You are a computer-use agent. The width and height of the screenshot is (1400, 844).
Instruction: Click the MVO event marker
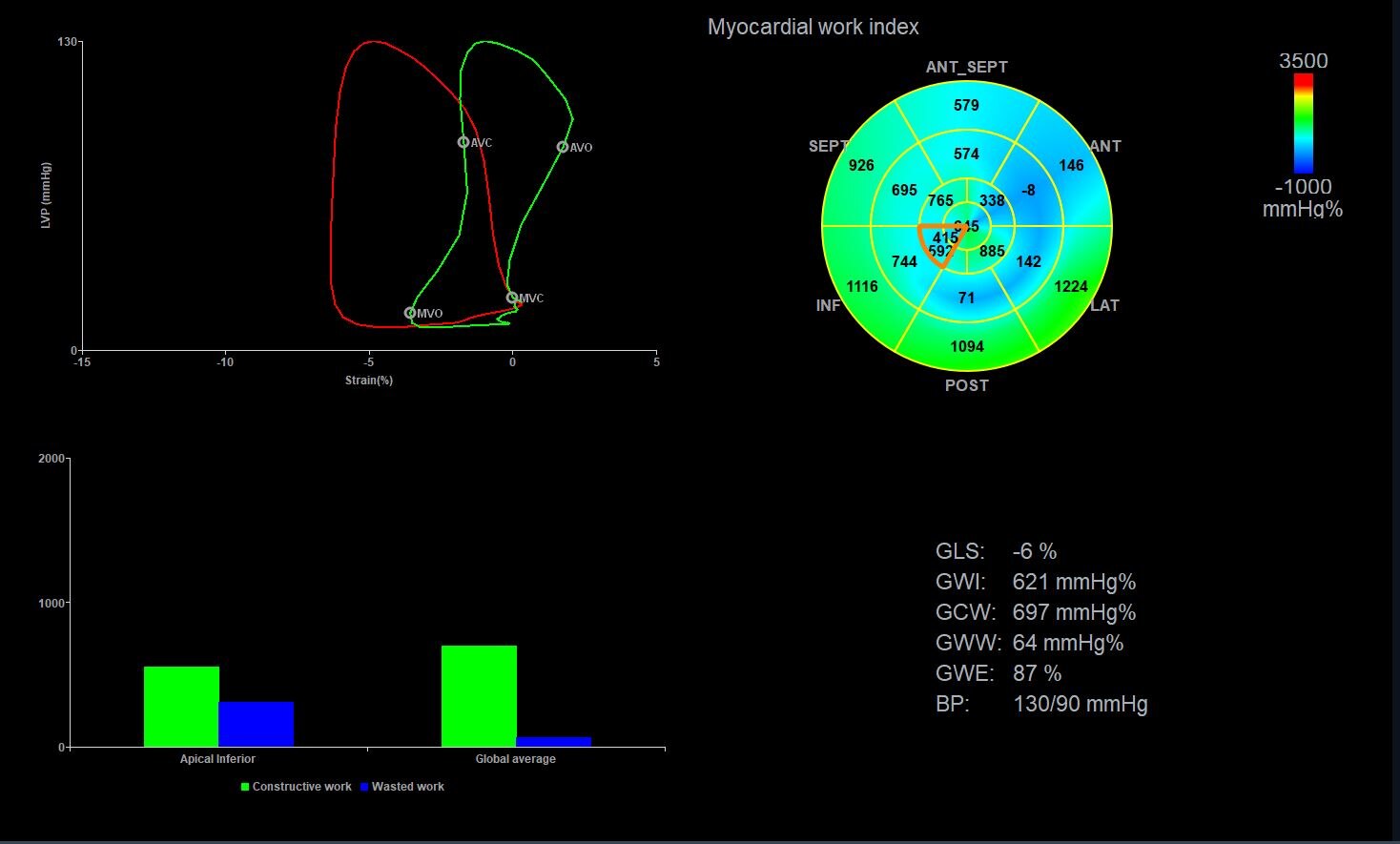tap(410, 313)
